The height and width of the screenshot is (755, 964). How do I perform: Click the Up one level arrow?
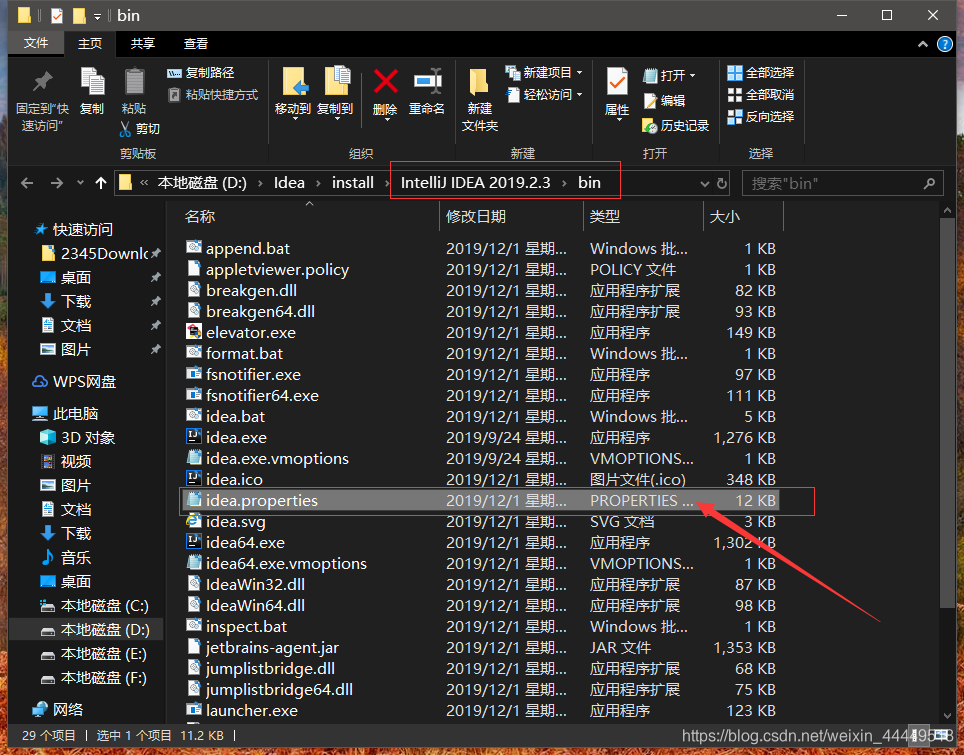click(101, 183)
